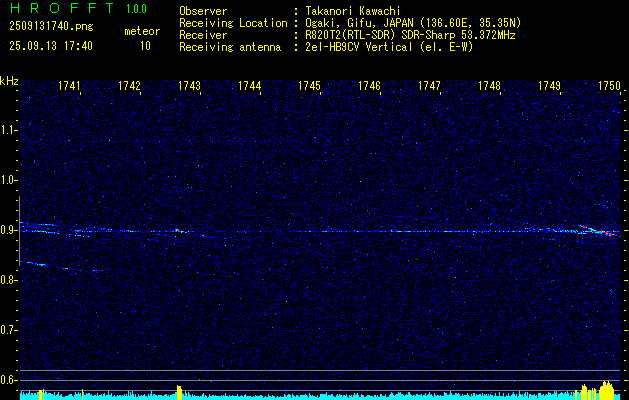Select the file name 2509131740.png

[51, 26]
